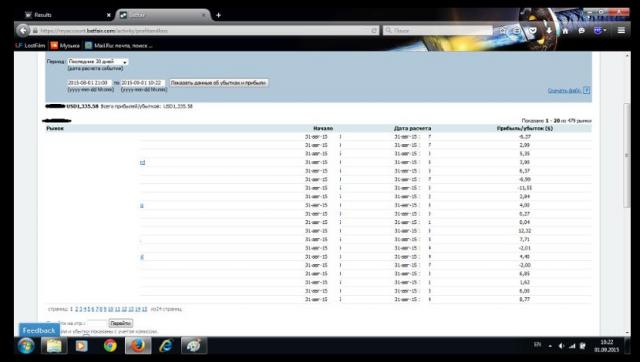Viewport: 640px width, 362px height.
Task: Save page with the Pocket icon
Action: pos(533,30)
